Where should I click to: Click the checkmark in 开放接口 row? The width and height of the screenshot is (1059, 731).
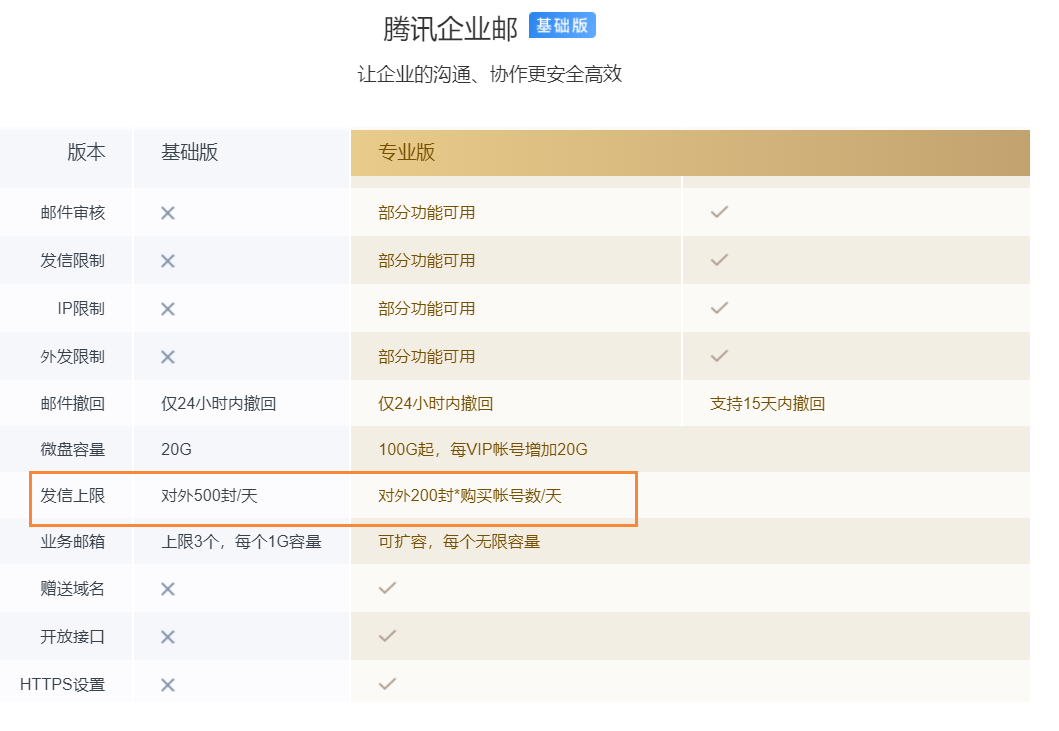[x=387, y=636]
